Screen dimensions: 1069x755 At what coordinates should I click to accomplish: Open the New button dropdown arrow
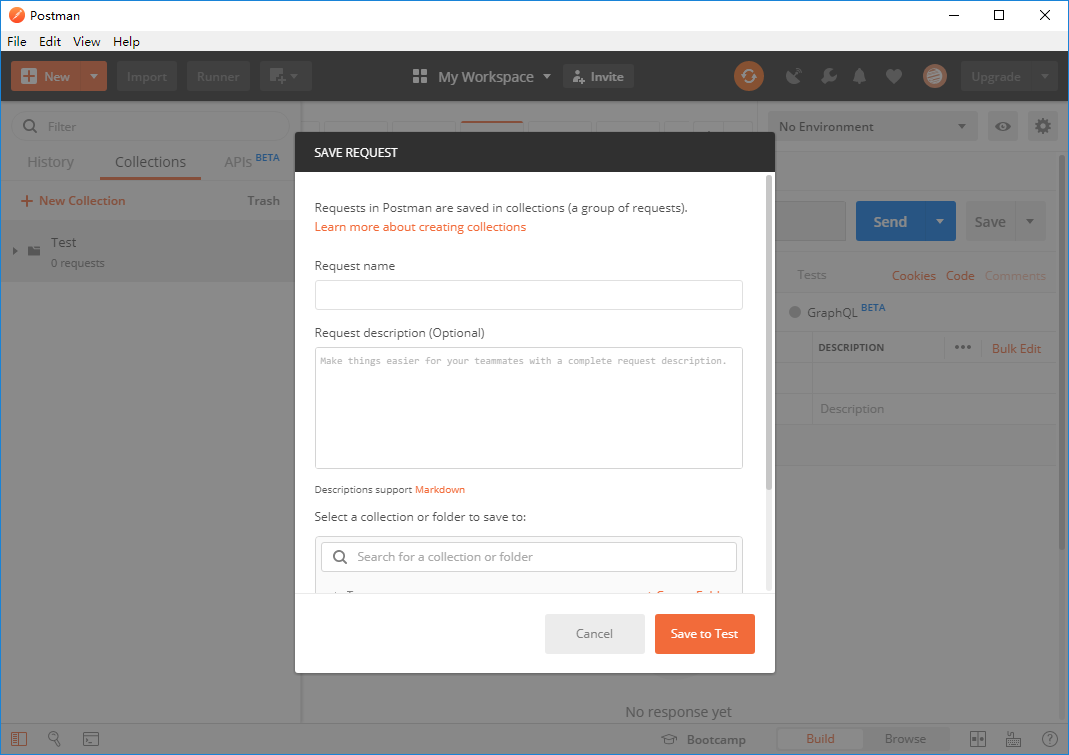pyautogui.click(x=94, y=76)
